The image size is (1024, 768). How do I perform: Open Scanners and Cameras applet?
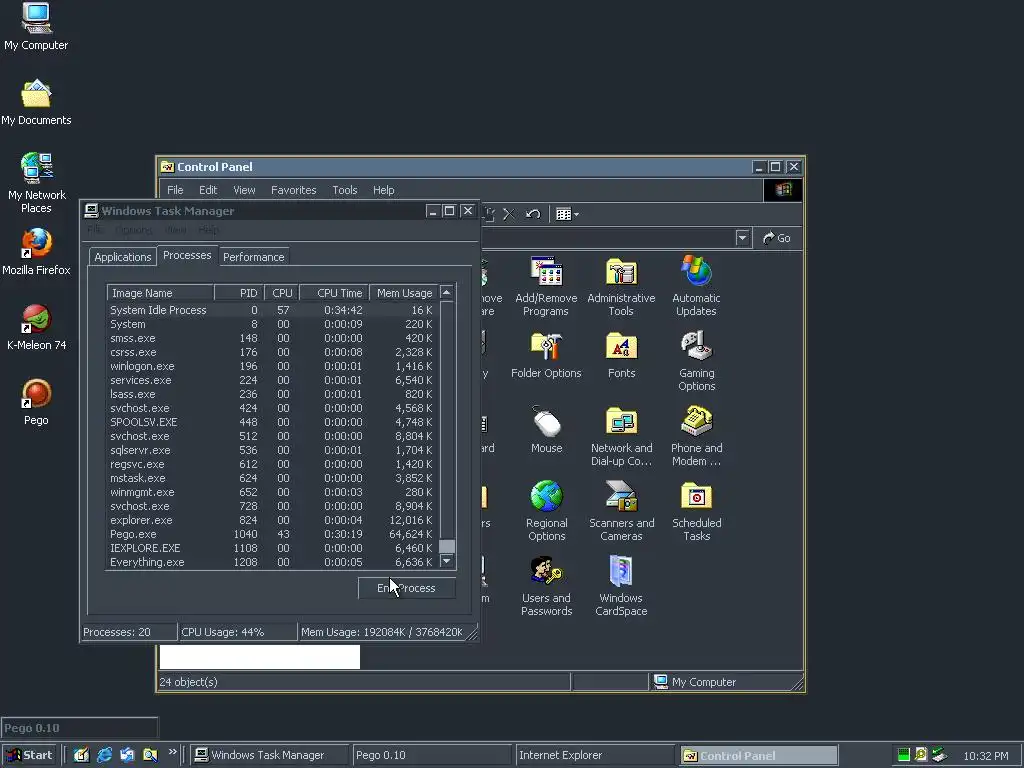click(621, 511)
